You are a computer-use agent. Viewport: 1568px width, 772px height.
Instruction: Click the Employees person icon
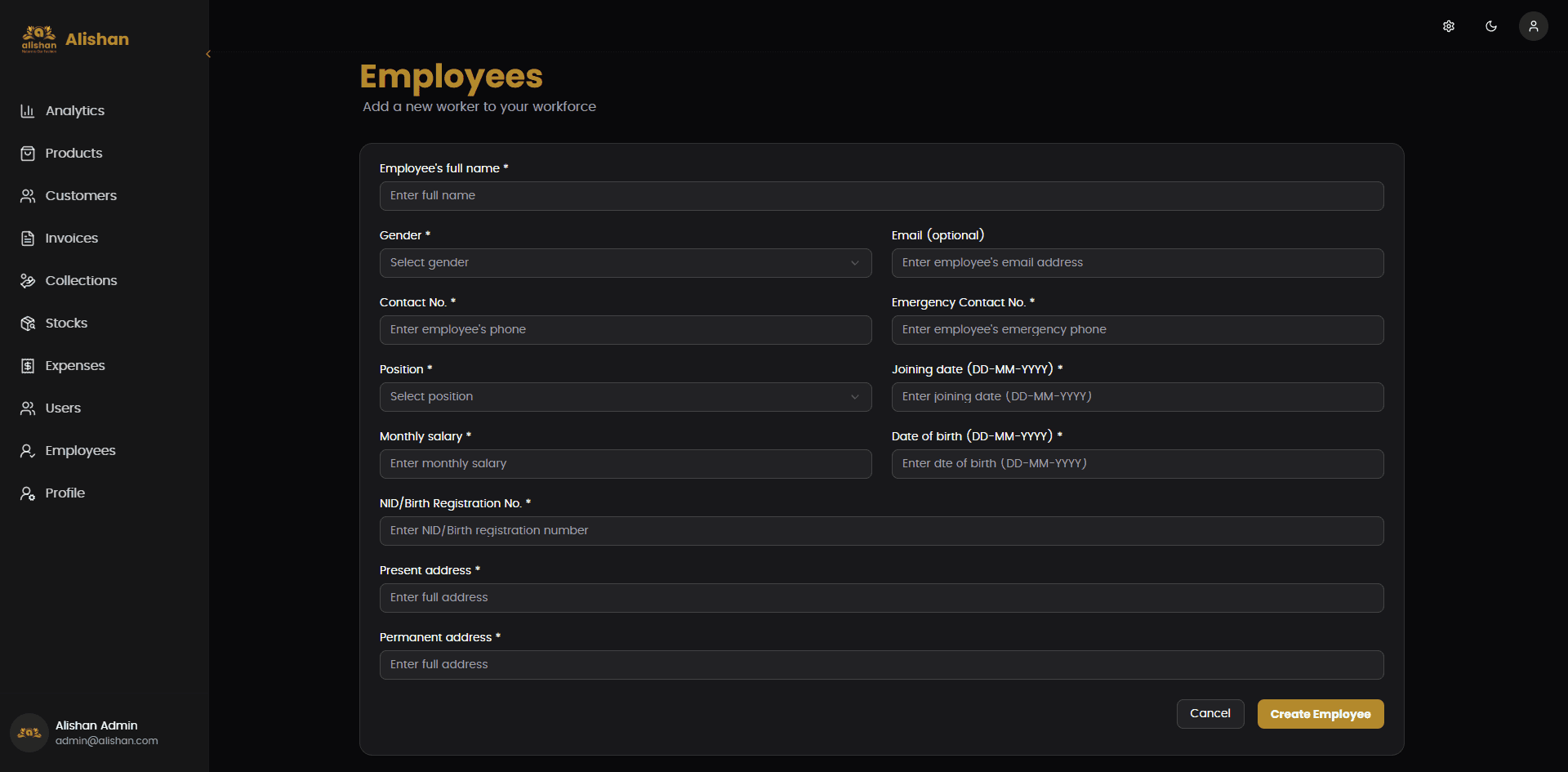pos(28,451)
